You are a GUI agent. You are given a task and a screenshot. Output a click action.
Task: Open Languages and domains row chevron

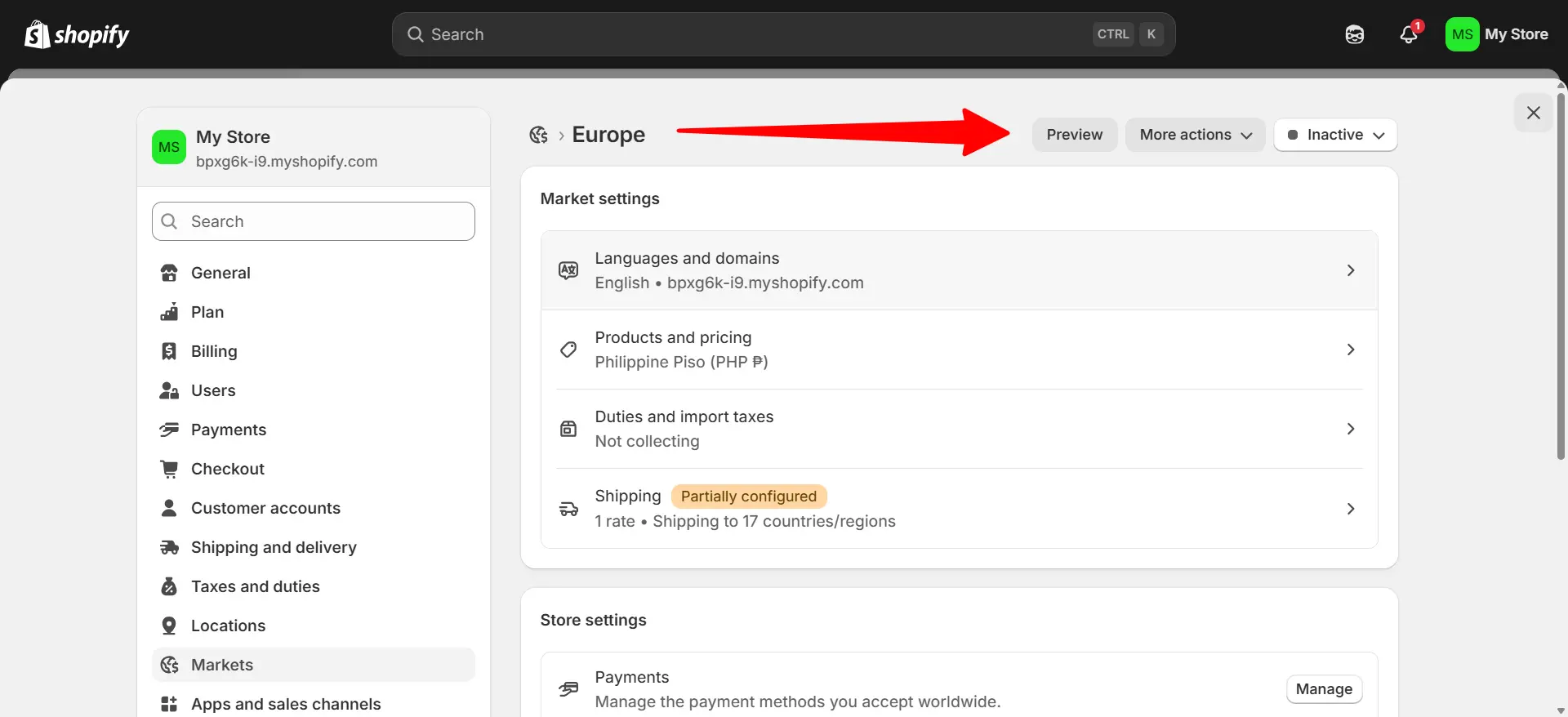(x=1351, y=270)
